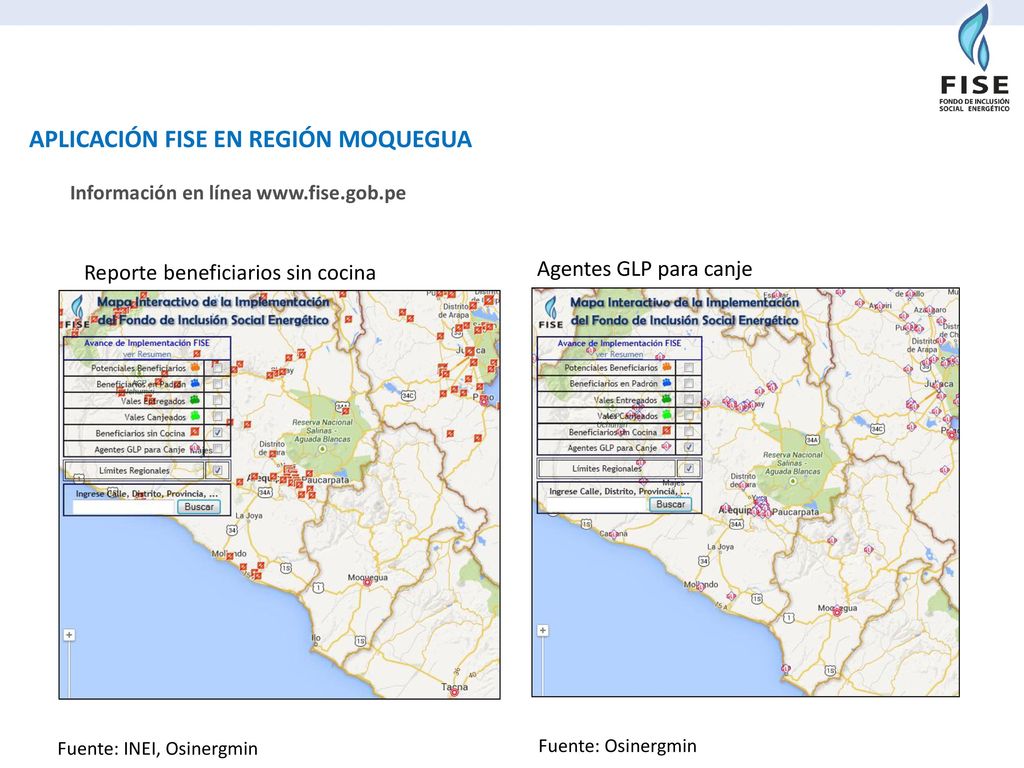The width and height of the screenshot is (1024, 768).
Task: Click the Reporte beneficiarios sin cocina heading
Action: pyautogui.click(x=230, y=272)
